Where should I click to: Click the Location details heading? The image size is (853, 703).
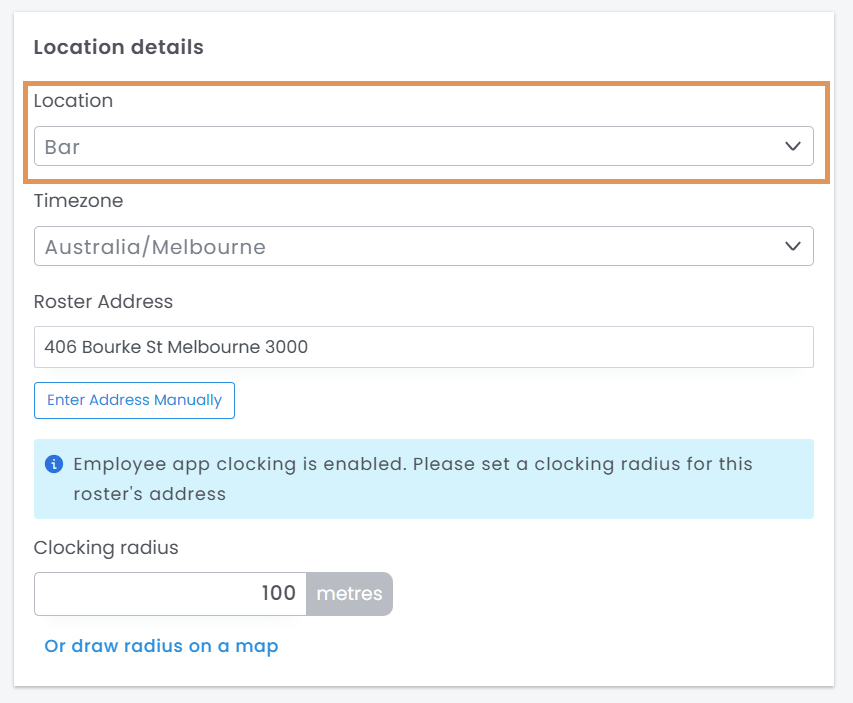118,47
